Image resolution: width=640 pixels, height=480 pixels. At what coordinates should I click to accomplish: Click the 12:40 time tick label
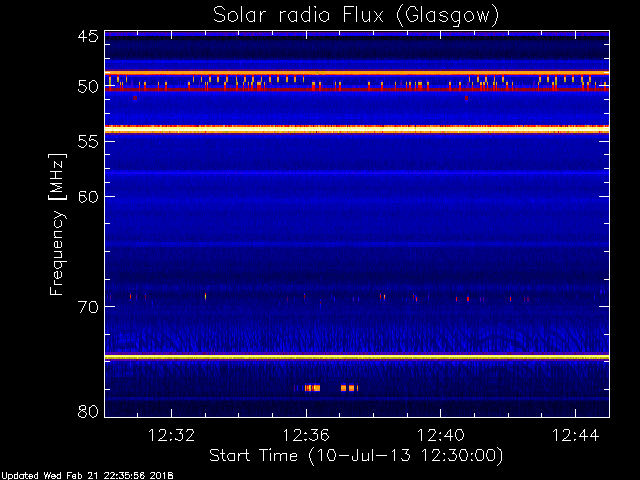[x=440, y=435]
